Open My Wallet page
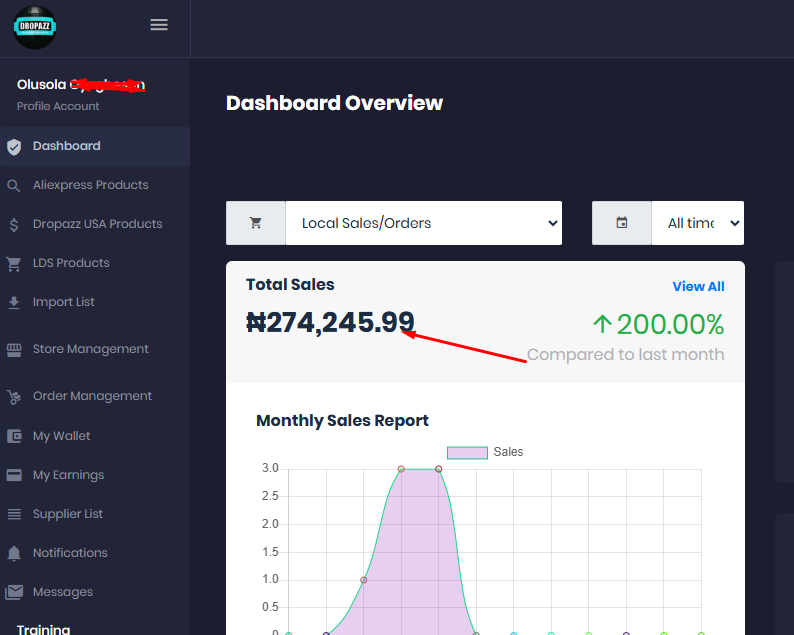The image size is (794, 635). pyautogui.click(x=61, y=436)
